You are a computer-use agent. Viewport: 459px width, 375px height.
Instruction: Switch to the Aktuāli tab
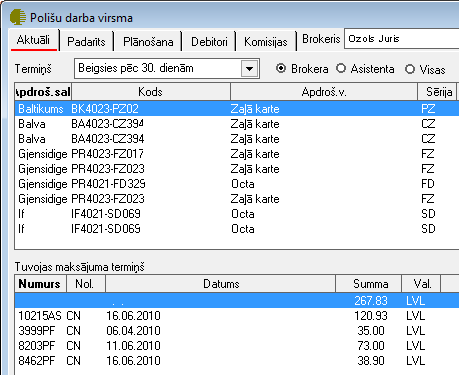33,40
